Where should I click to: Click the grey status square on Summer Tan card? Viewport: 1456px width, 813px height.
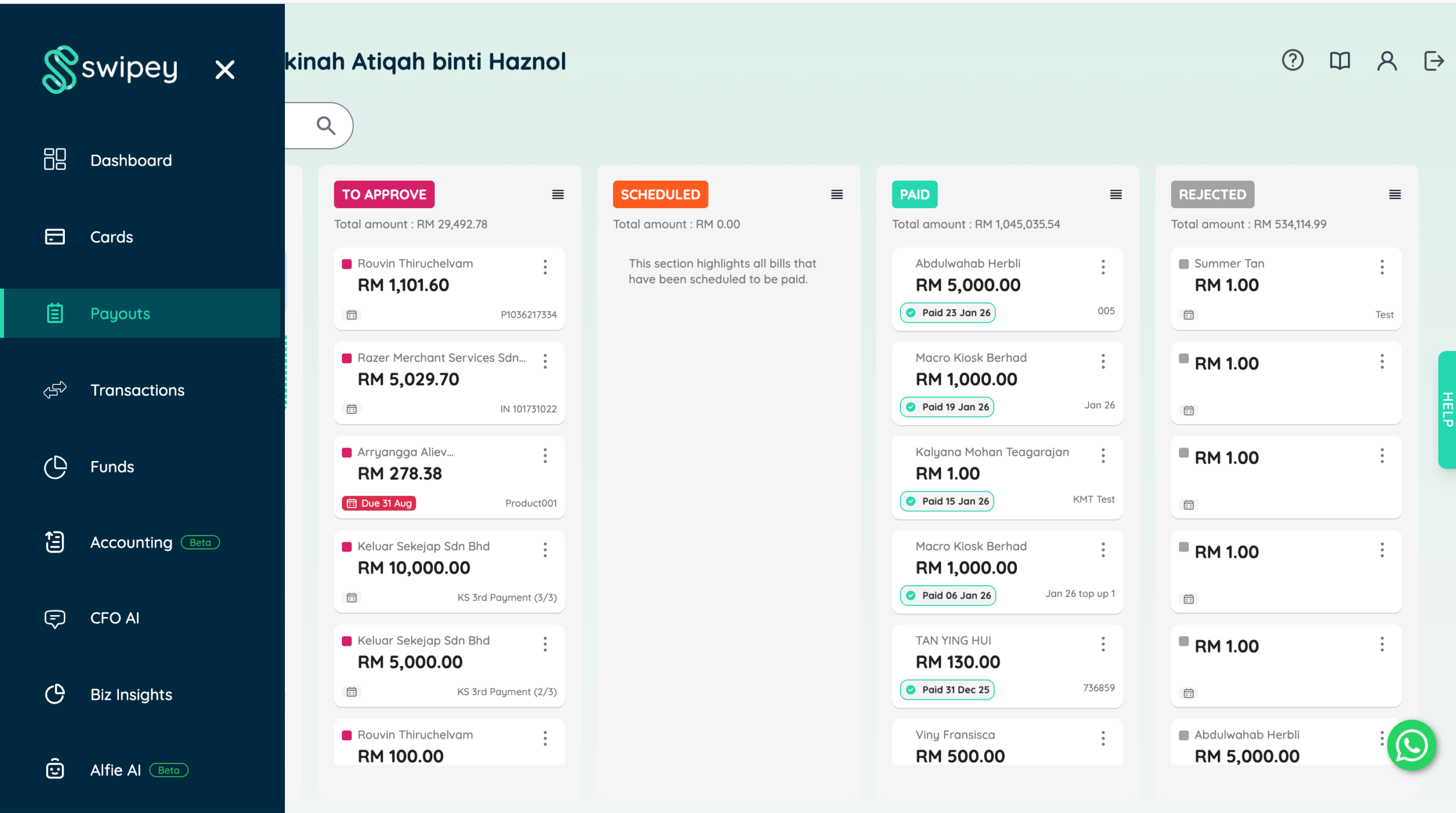tap(1184, 264)
